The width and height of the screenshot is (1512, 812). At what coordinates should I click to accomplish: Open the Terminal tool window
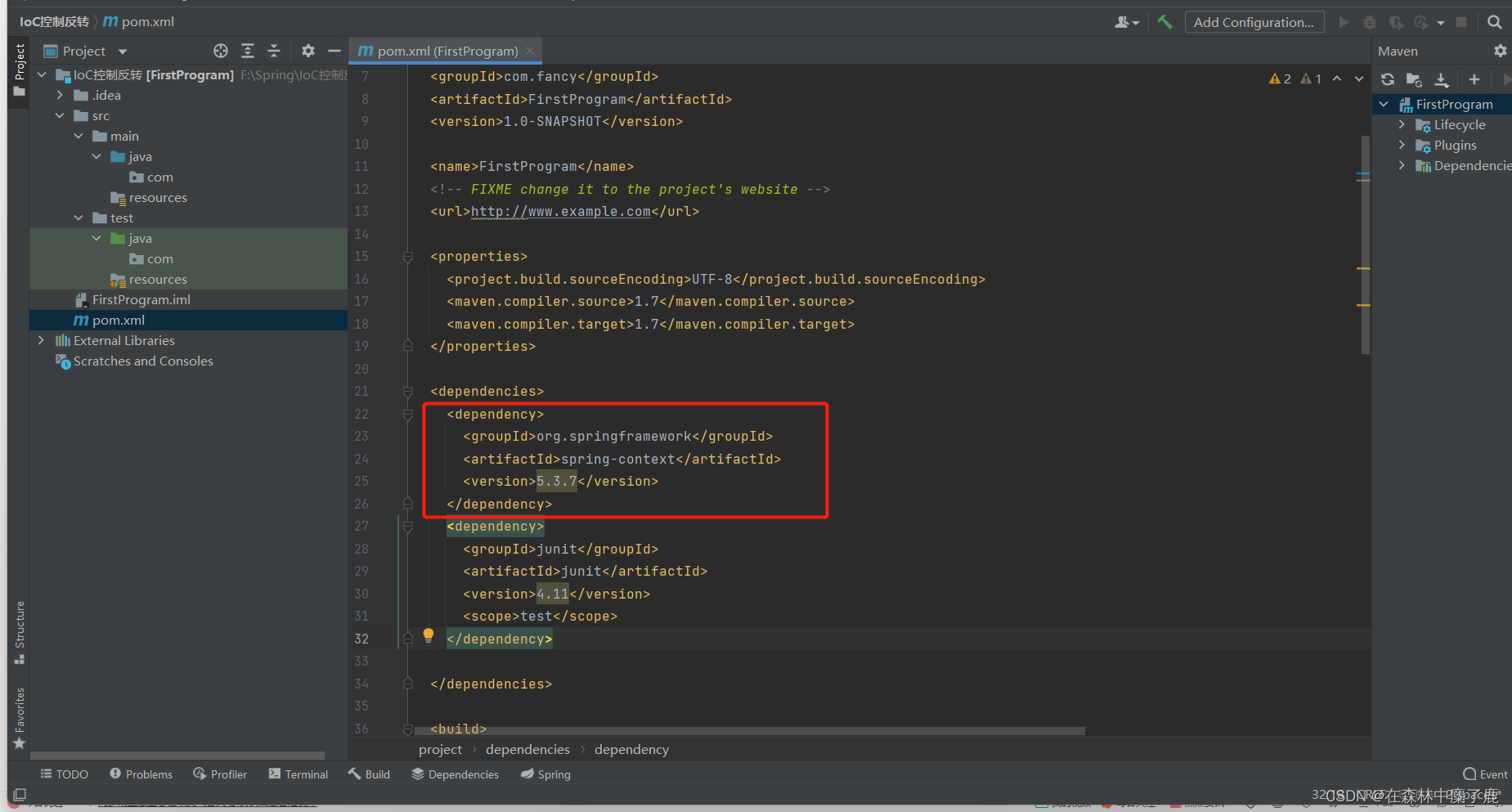[298, 774]
